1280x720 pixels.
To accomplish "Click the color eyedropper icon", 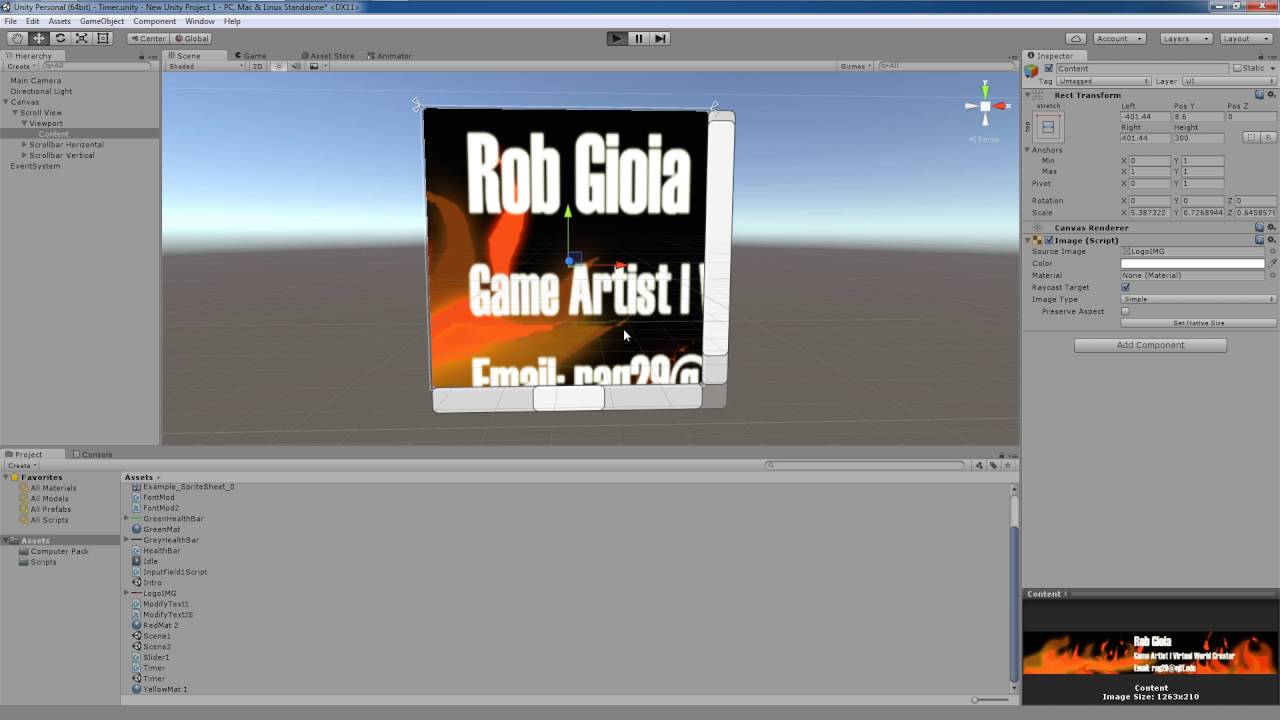I will coord(1272,263).
